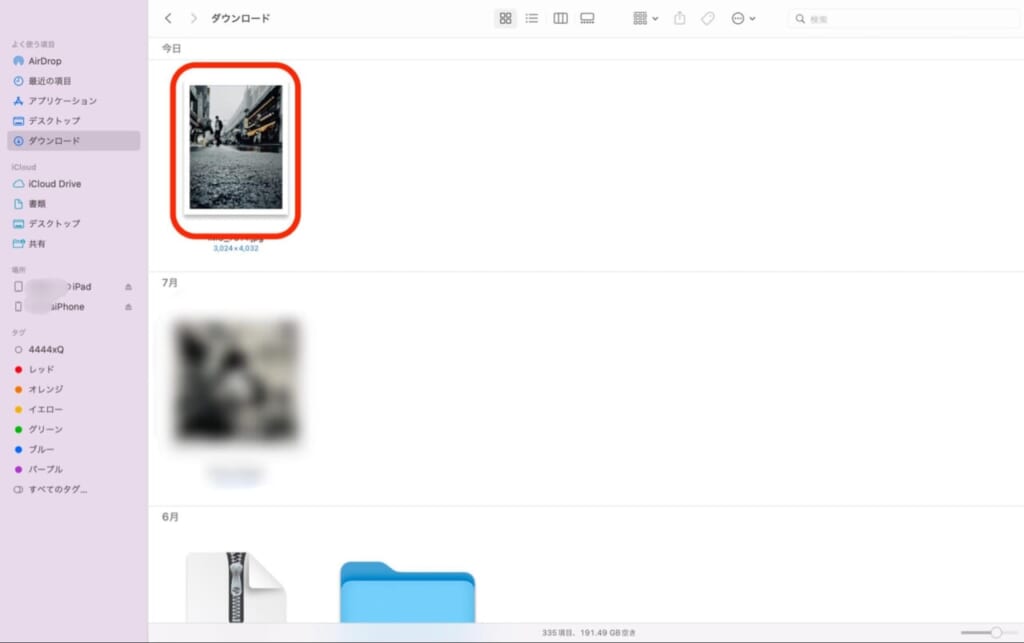The image size is (1024, 643).
Task: Go back with the left chevron
Action: pos(168,18)
